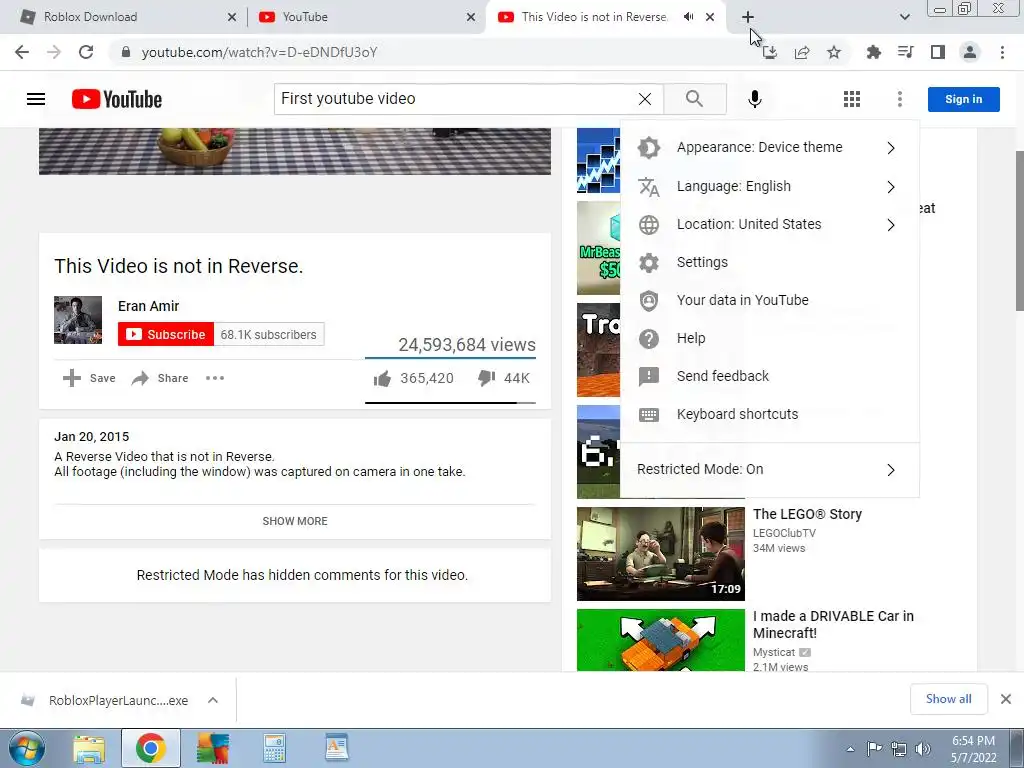Open Eran Amir channel name link
The width and height of the screenshot is (1024, 768).
(x=148, y=306)
